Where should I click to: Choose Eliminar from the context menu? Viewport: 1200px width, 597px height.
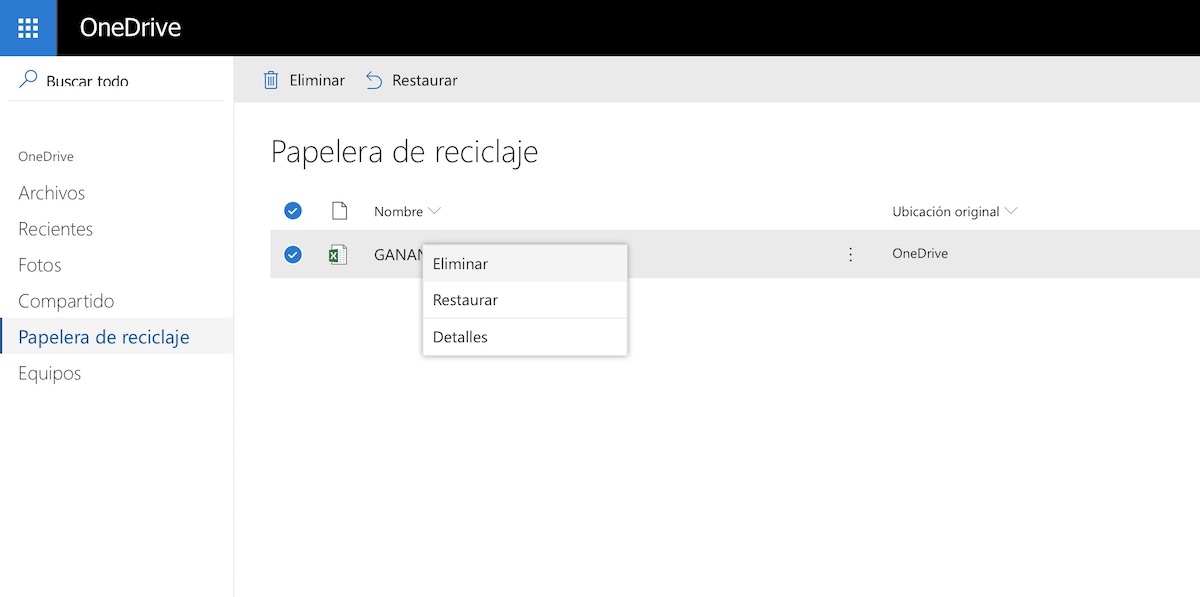point(460,264)
